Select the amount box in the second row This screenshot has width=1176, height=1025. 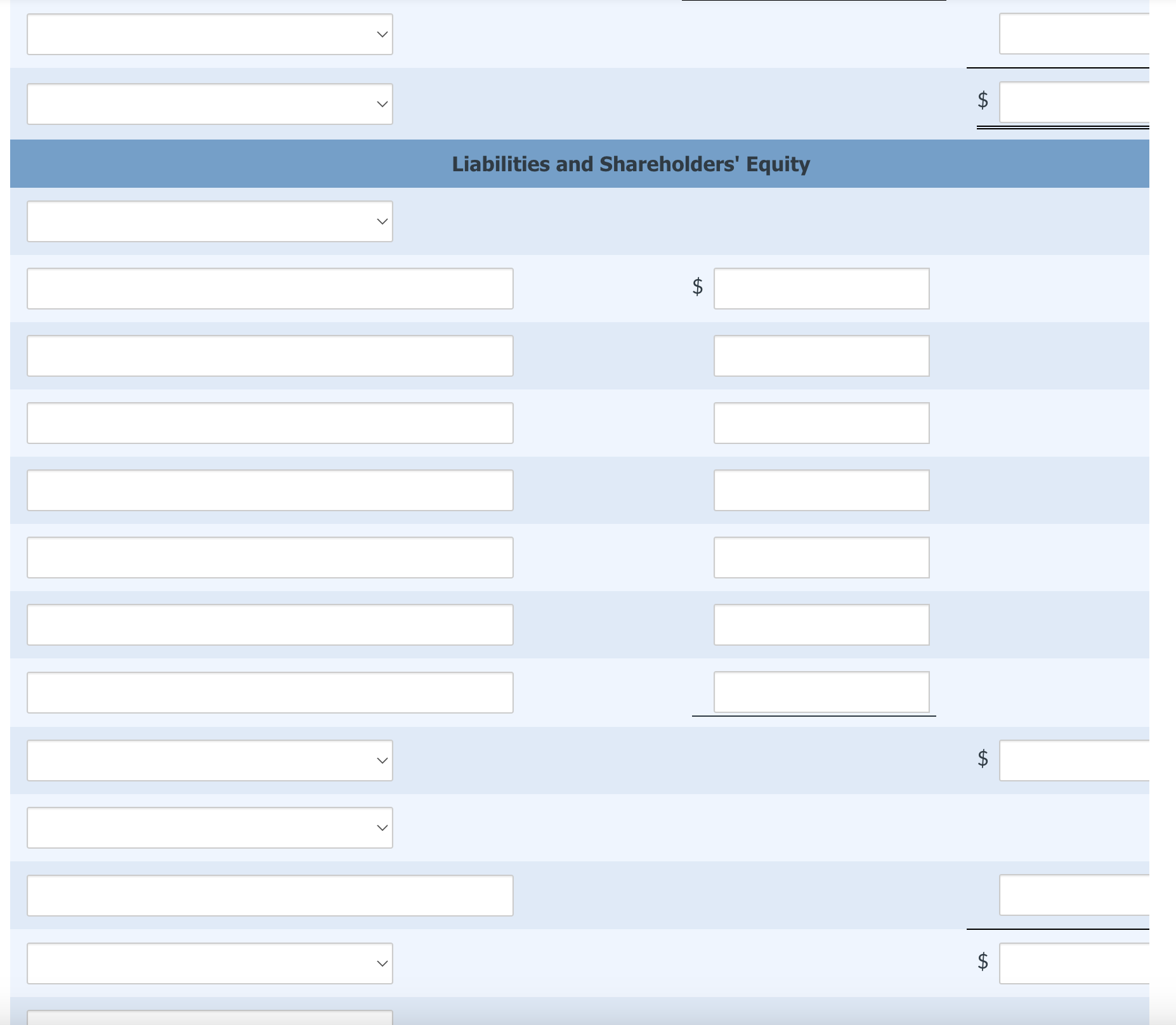coord(821,355)
